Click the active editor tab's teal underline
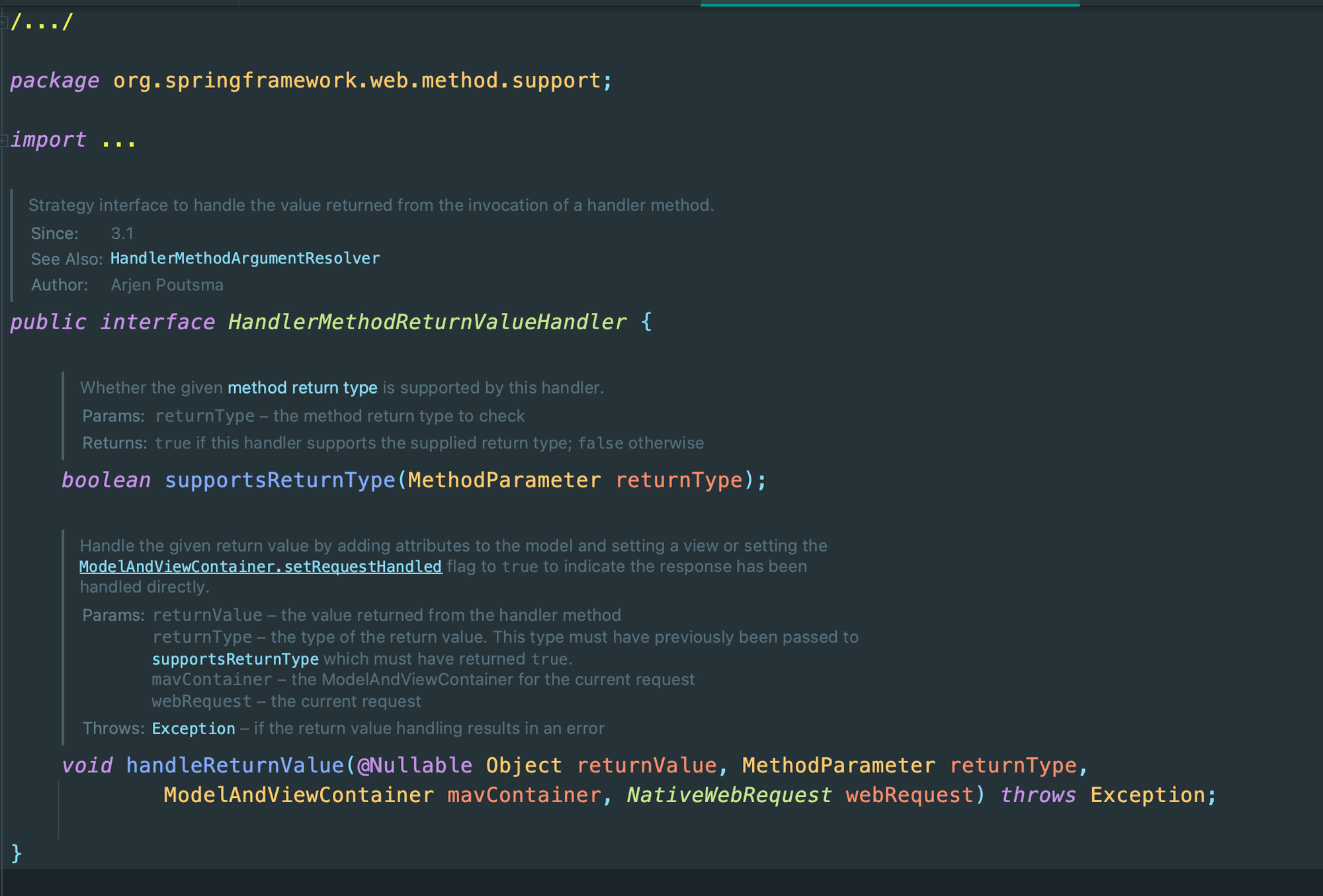The image size is (1323, 896). 890,4
